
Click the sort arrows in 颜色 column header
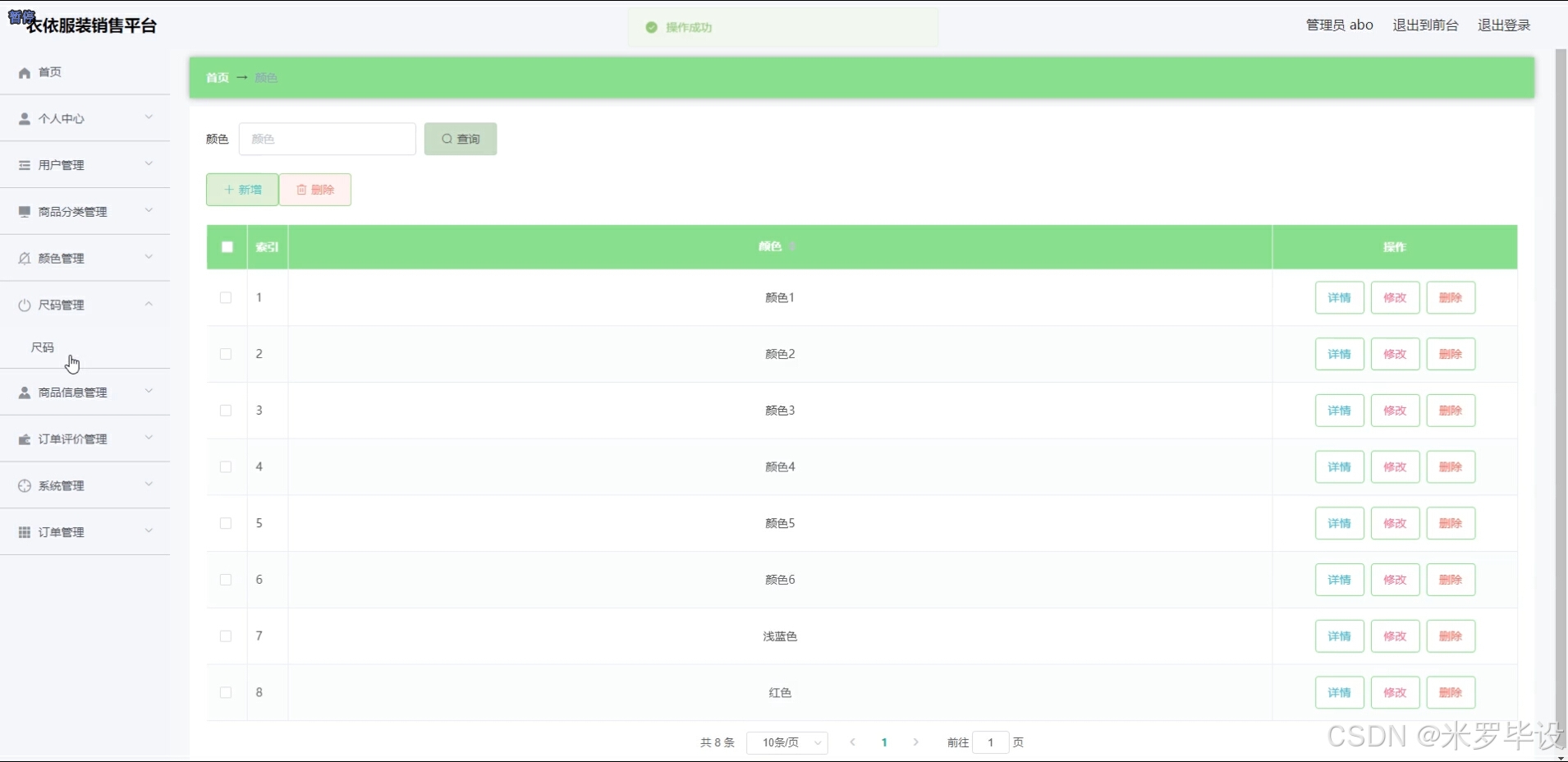click(x=792, y=246)
